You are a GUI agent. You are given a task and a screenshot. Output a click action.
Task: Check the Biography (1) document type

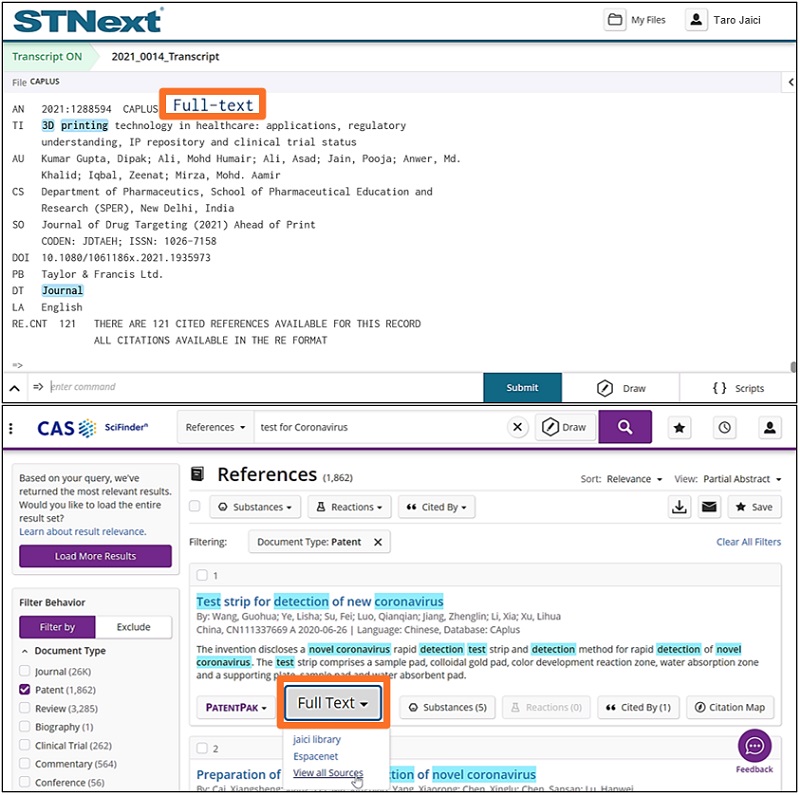(x=24, y=726)
